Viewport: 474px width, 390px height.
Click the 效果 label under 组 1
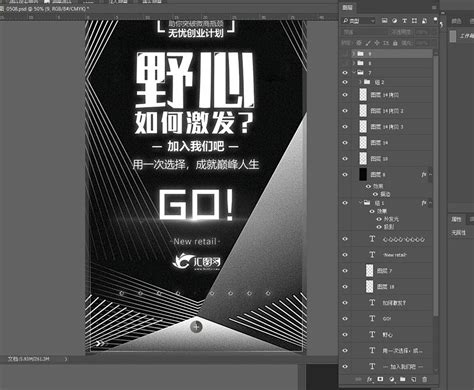point(382,211)
